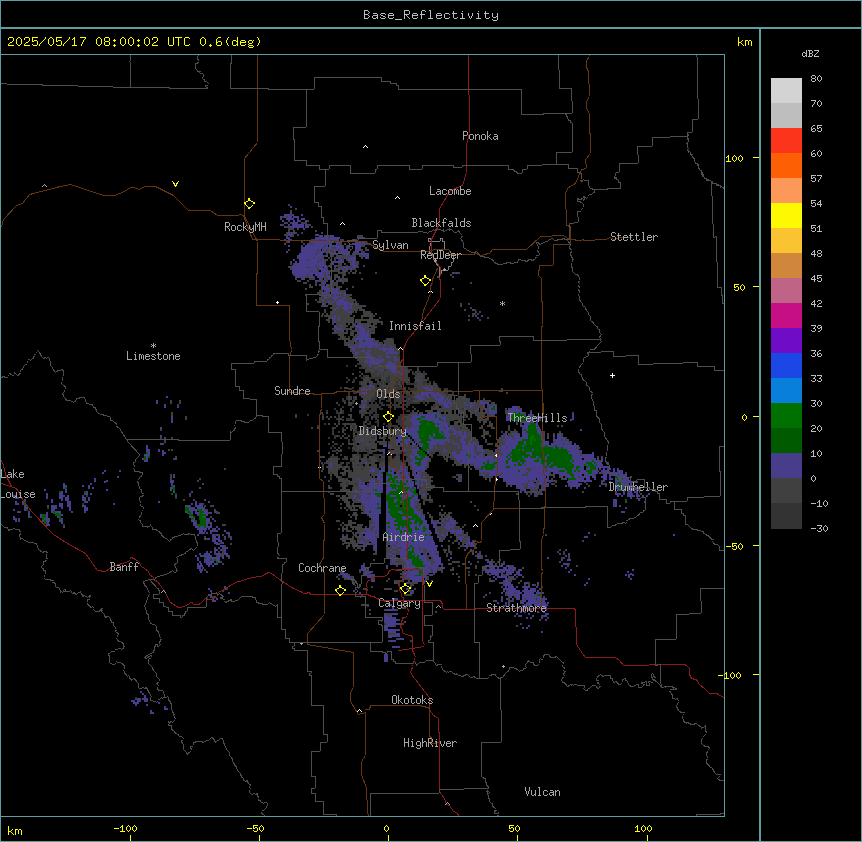Click the green echo cell over ThreeHills
Image resolution: width=862 pixels, height=842 pixels.
click(531, 444)
